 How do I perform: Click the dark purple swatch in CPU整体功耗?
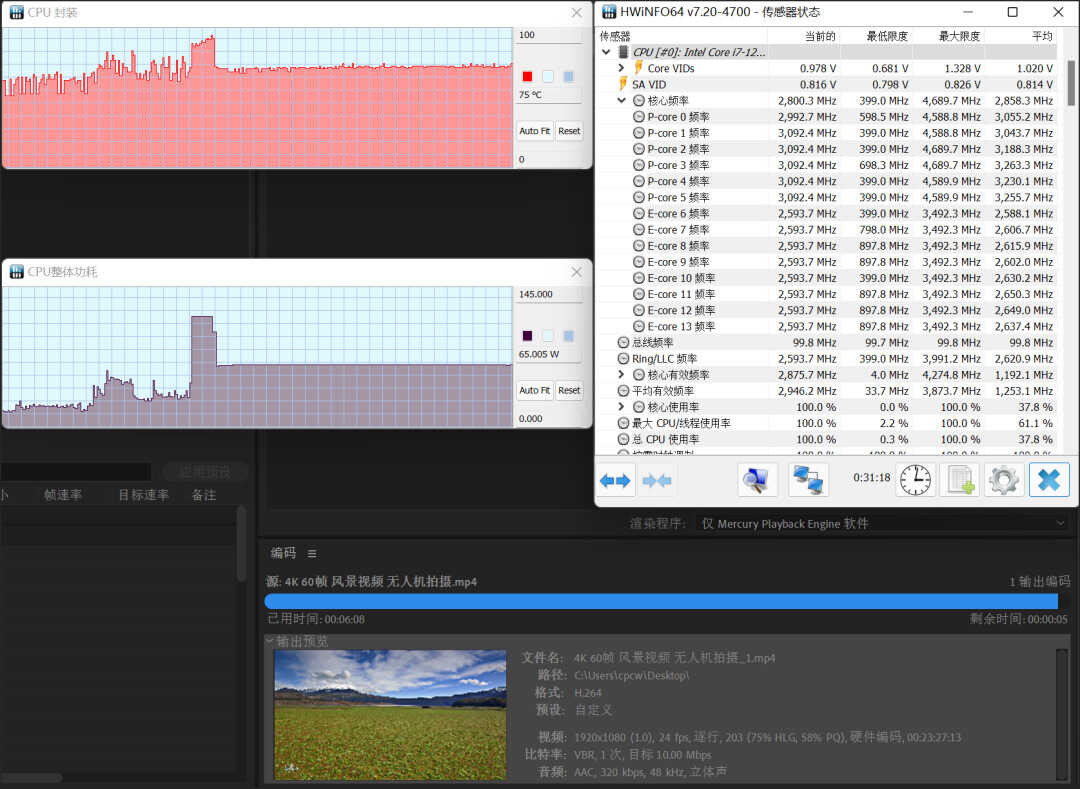(x=527, y=336)
